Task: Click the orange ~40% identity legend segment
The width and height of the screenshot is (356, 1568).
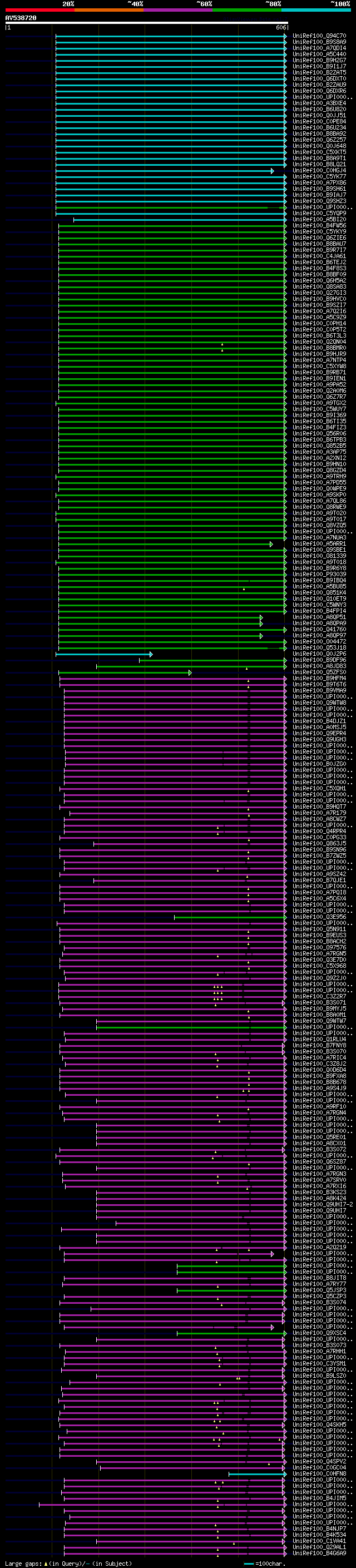Action: click(109, 10)
